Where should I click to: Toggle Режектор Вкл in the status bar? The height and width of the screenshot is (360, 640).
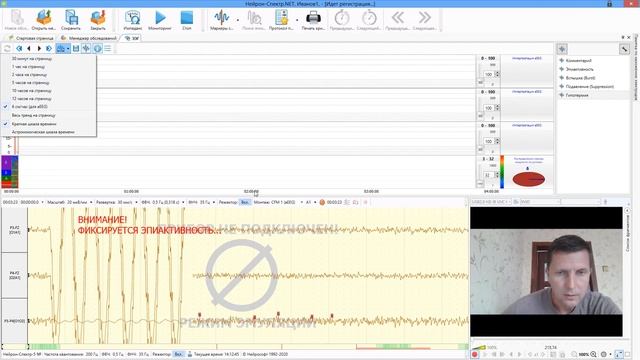click(x=179, y=354)
